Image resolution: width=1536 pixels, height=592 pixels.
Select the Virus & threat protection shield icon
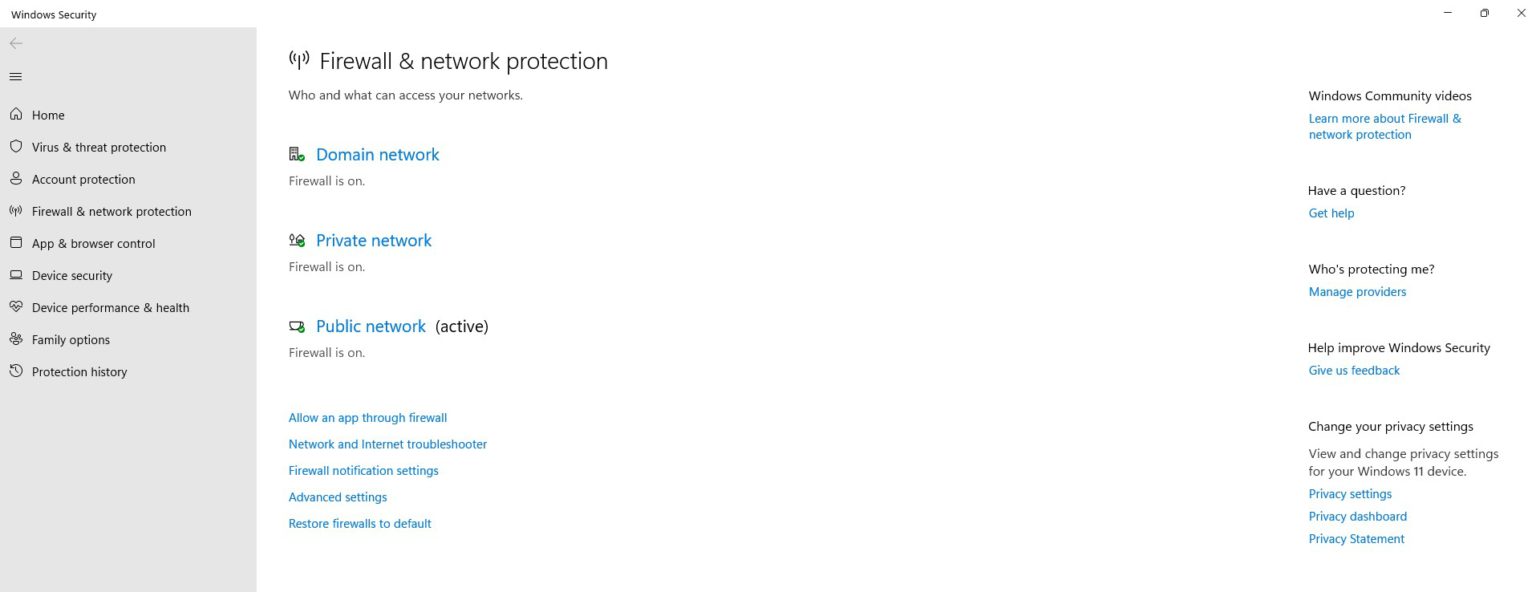[x=16, y=147]
